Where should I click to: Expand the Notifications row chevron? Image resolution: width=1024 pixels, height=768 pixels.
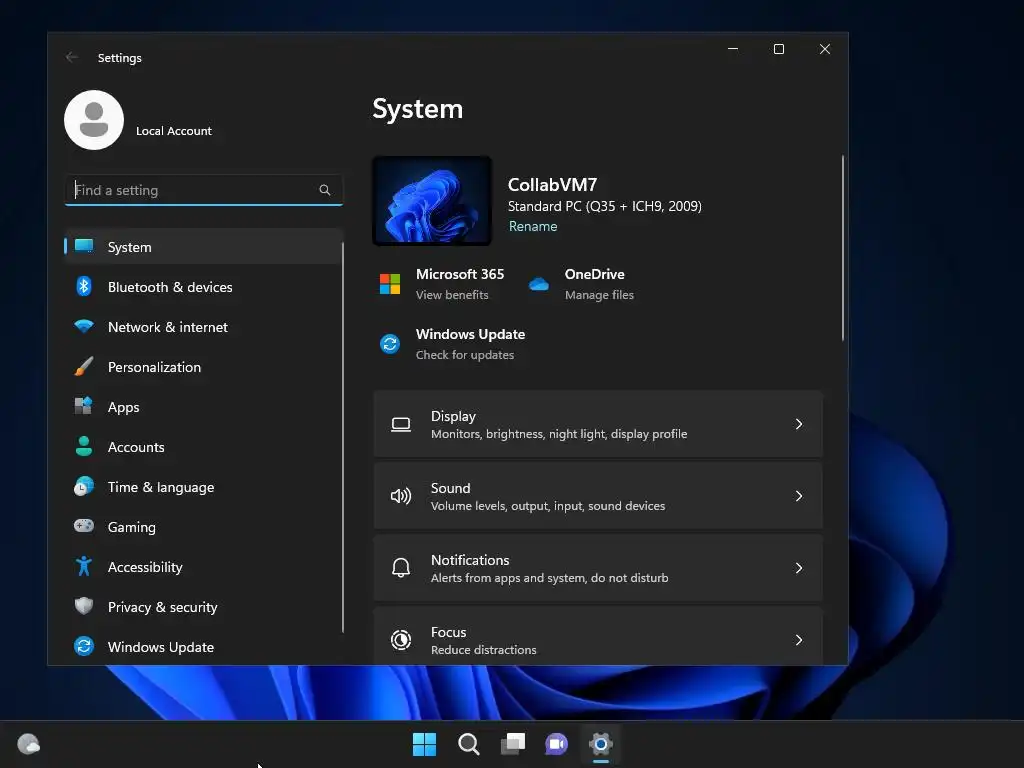coord(799,568)
